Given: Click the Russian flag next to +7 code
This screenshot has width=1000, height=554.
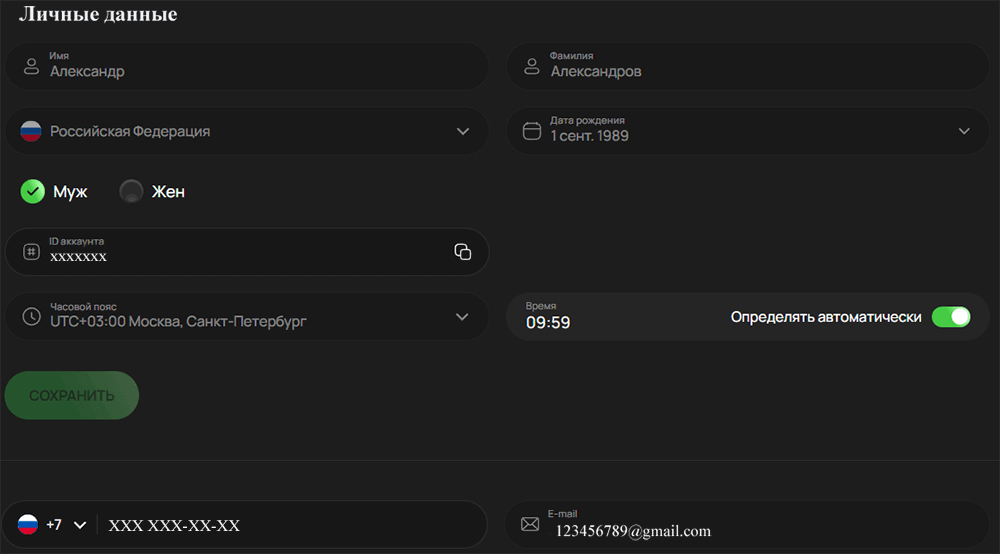Looking at the screenshot, I should click(28, 525).
